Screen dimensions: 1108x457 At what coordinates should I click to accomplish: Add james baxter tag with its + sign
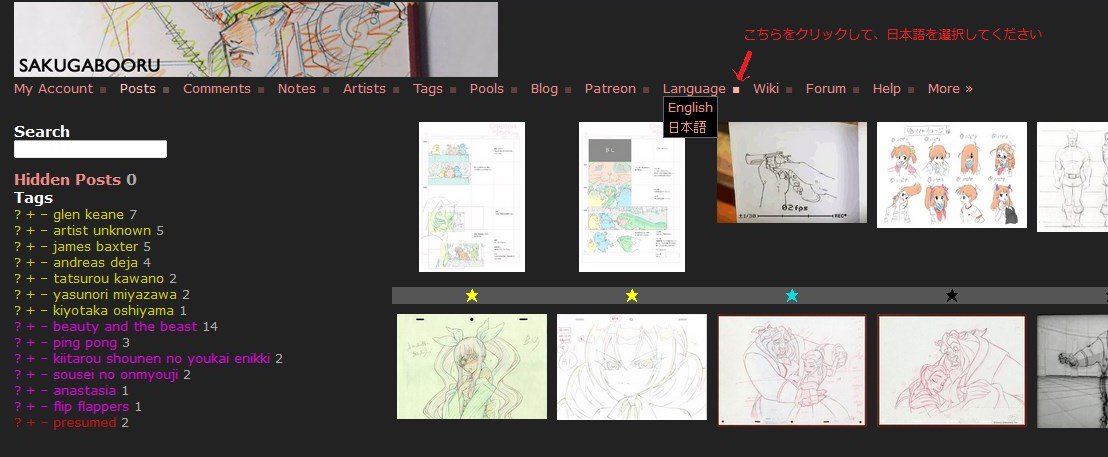[x=30, y=247]
